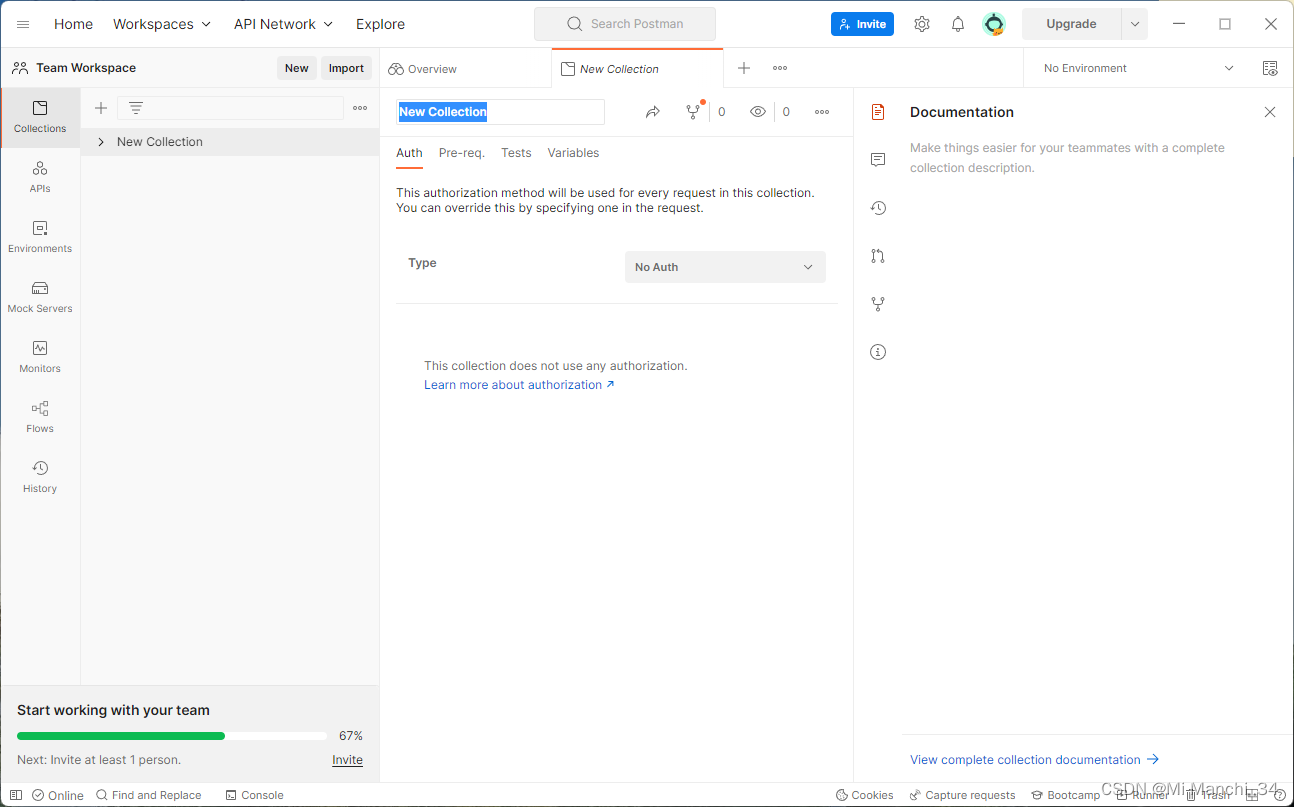
Task: Open the notifications bell
Action: pyautogui.click(x=958, y=24)
